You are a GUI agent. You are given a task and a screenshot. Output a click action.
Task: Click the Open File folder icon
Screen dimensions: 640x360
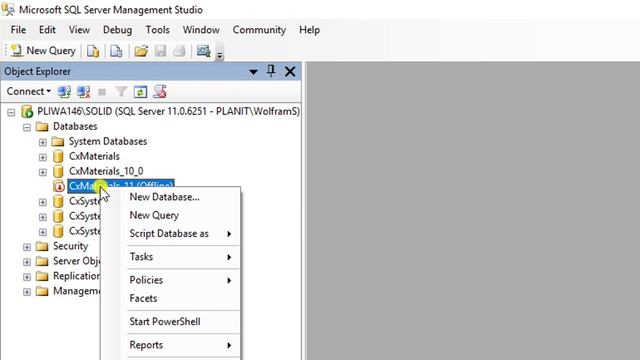pyautogui.click(x=141, y=51)
